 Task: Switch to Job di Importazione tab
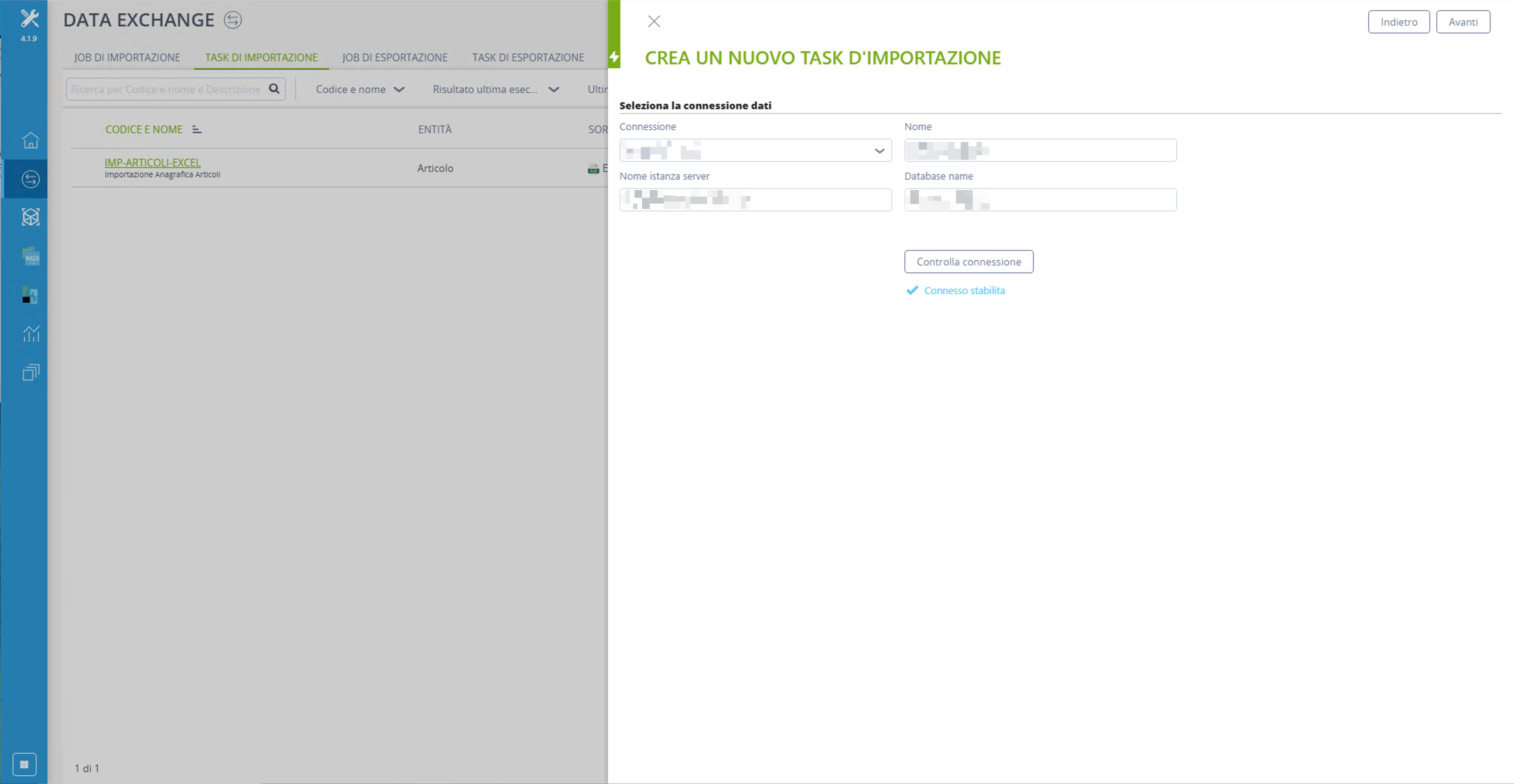pos(127,57)
